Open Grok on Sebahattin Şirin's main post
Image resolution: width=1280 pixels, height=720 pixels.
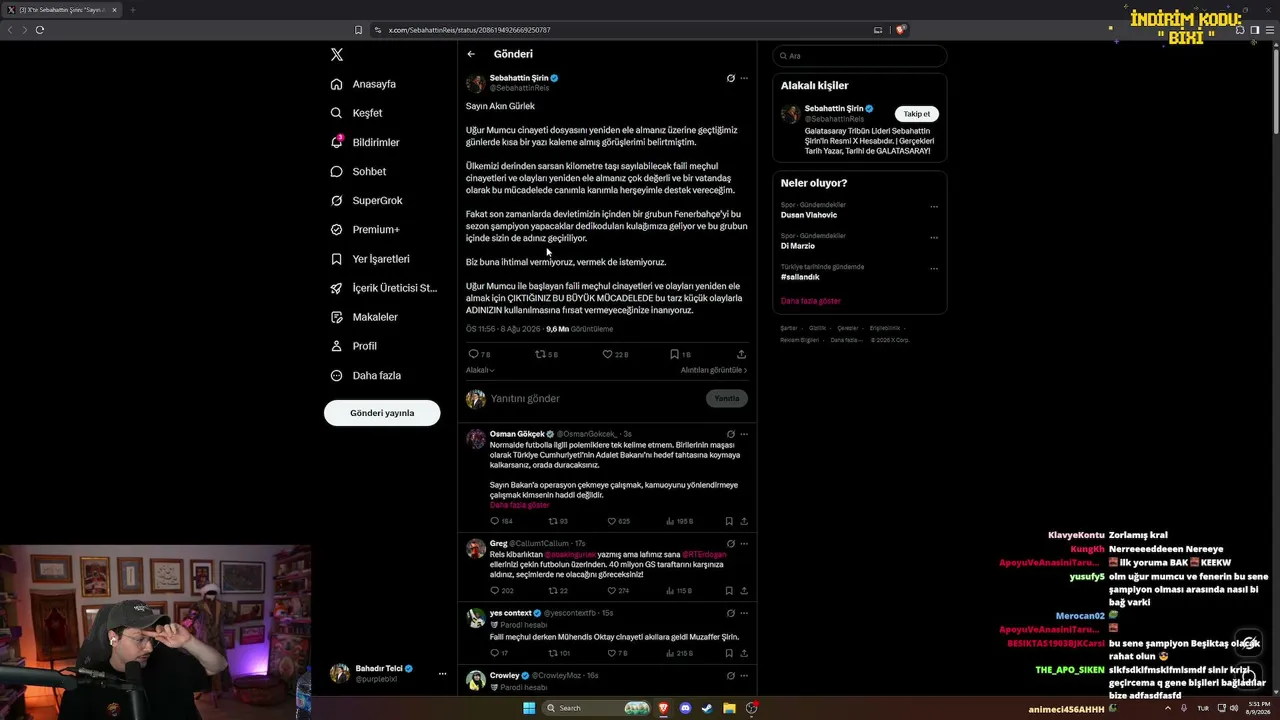(731, 78)
